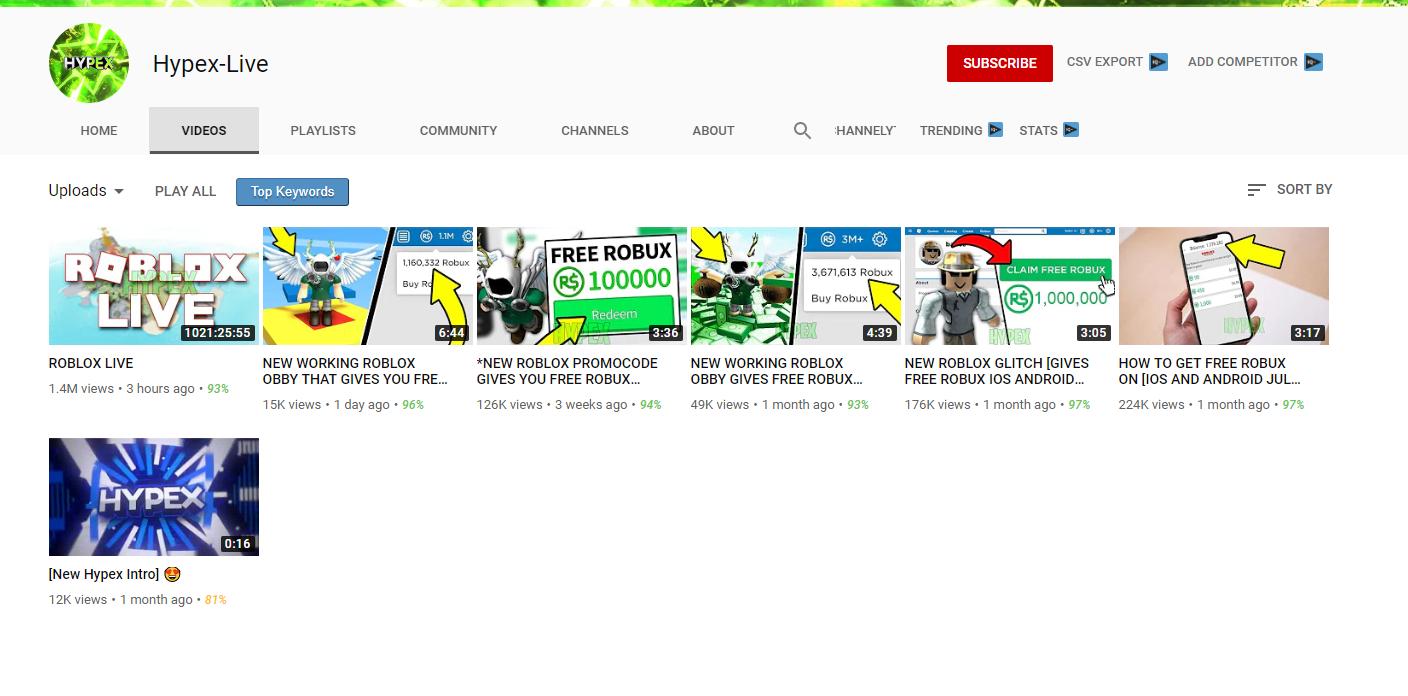Screen dimensions: 1408x696
Task: Click the icon beside ADD COMPETITOR
Action: click(x=1313, y=62)
